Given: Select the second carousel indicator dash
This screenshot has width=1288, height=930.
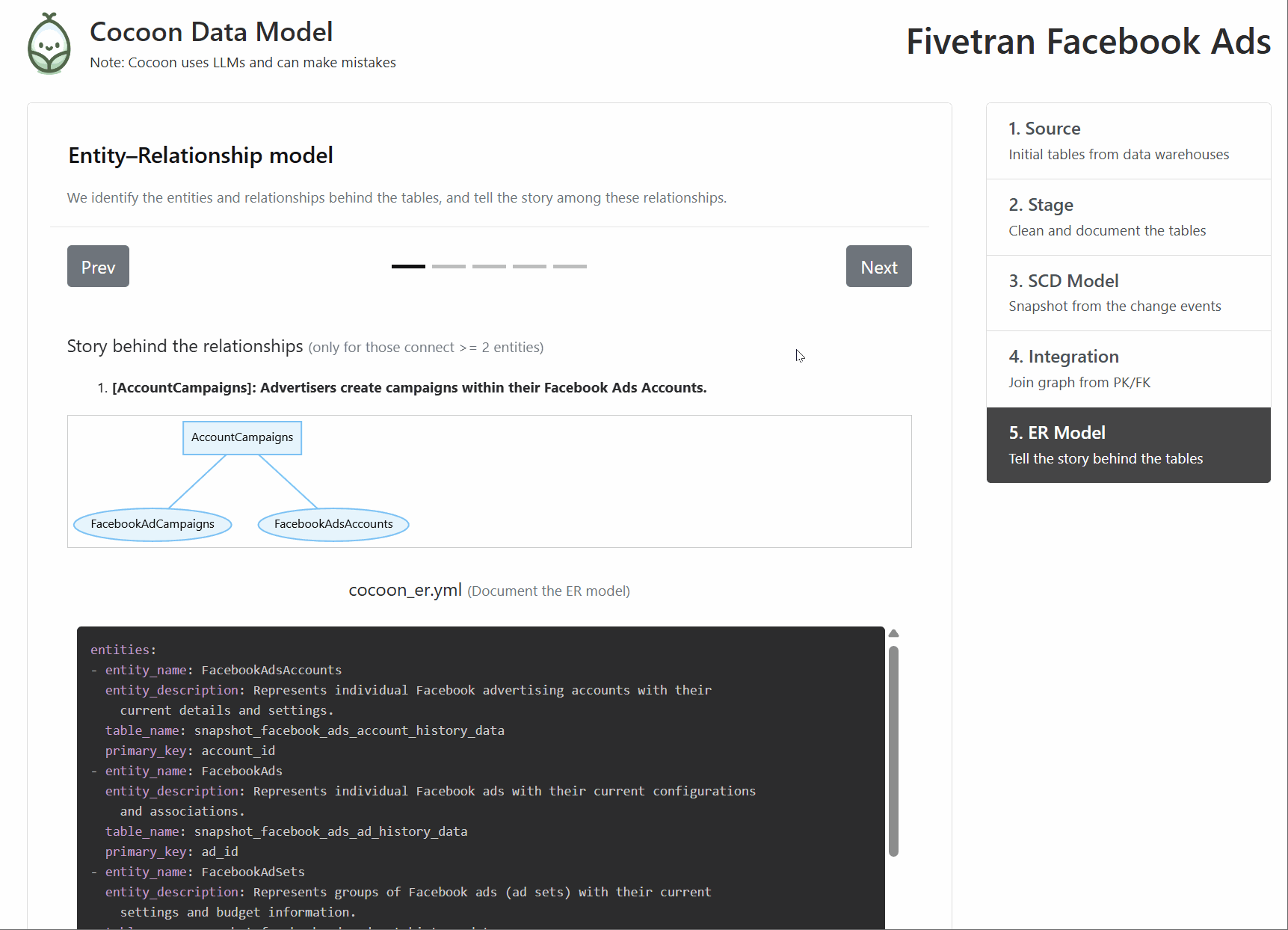Looking at the screenshot, I should (x=449, y=266).
